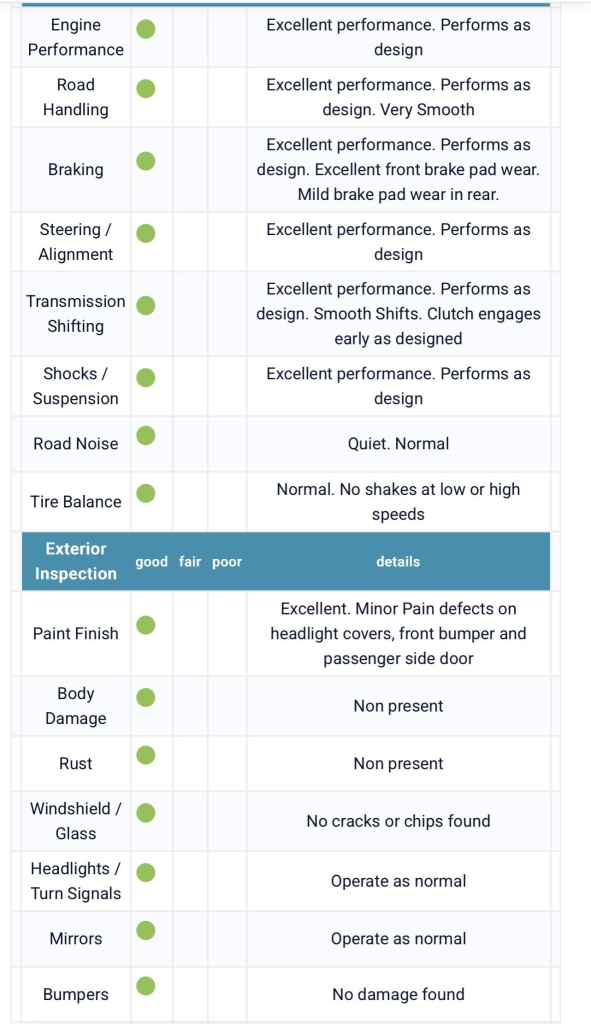
Task: Click the green good indicator for Road Handling
Action: pyautogui.click(x=146, y=88)
